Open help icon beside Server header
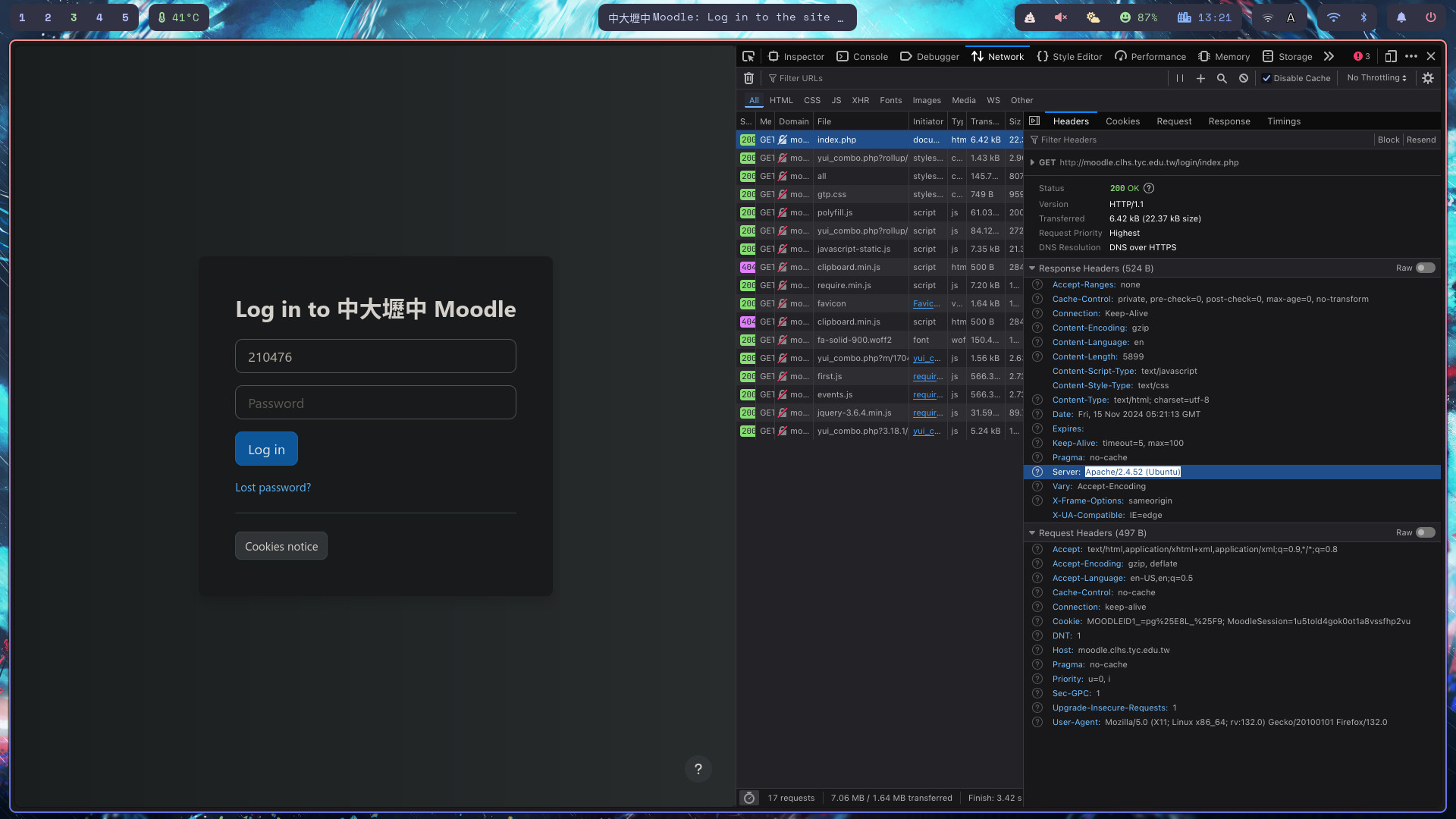This screenshot has width=1456, height=819. point(1037,472)
